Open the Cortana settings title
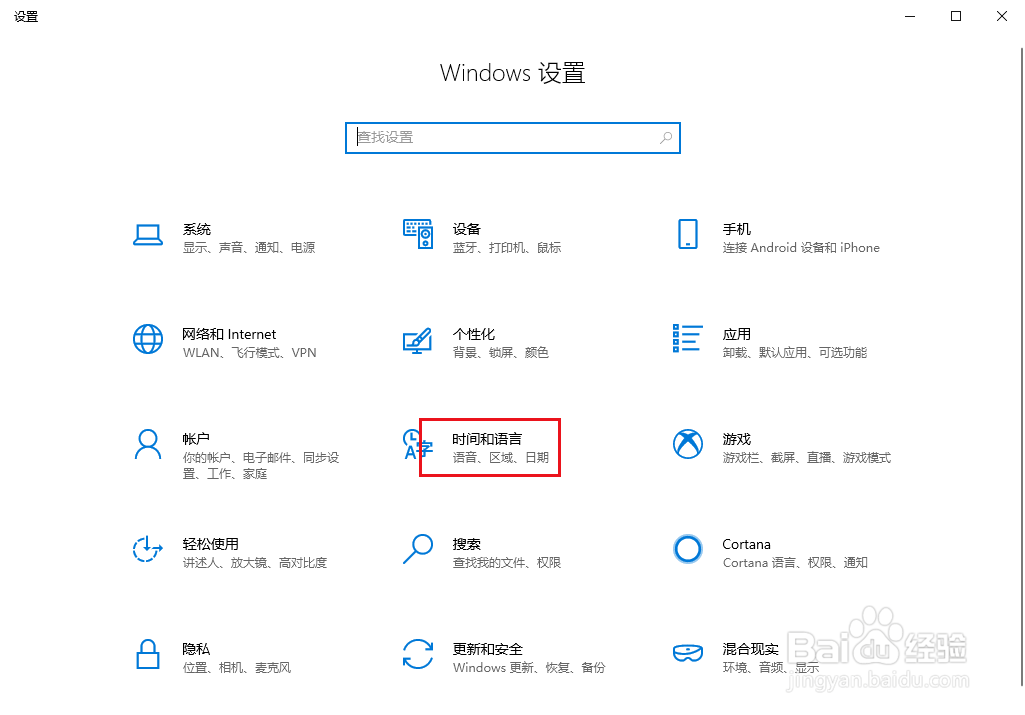The height and width of the screenshot is (715, 1025). click(x=747, y=544)
